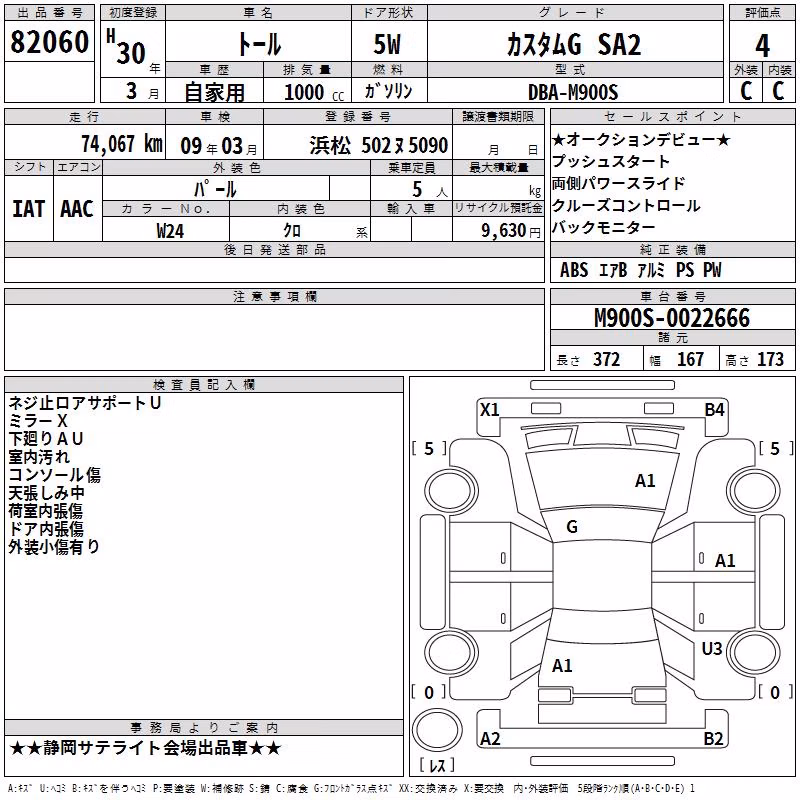This screenshot has height=800, width=800.
Task: Click the 静岡サテライト会場出品車 notice
Action: click(145, 748)
